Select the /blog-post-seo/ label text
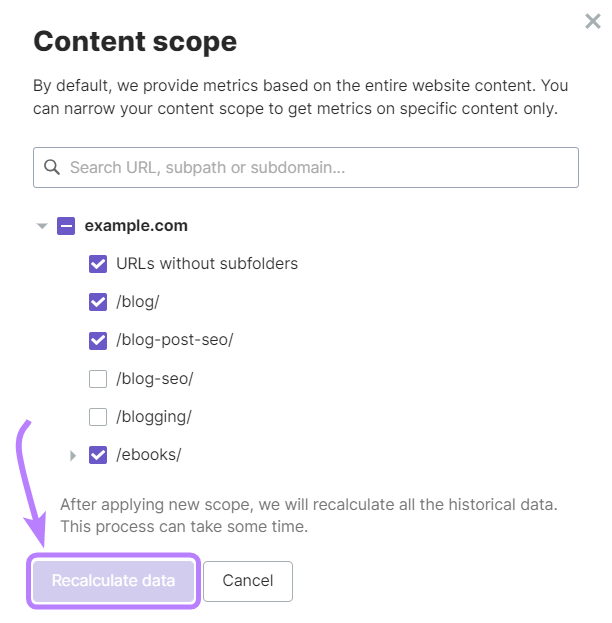This screenshot has height=623, width=612. (175, 340)
